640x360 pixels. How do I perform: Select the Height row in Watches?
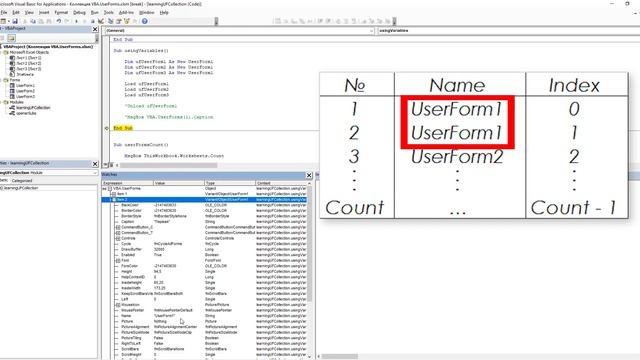[204, 271]
